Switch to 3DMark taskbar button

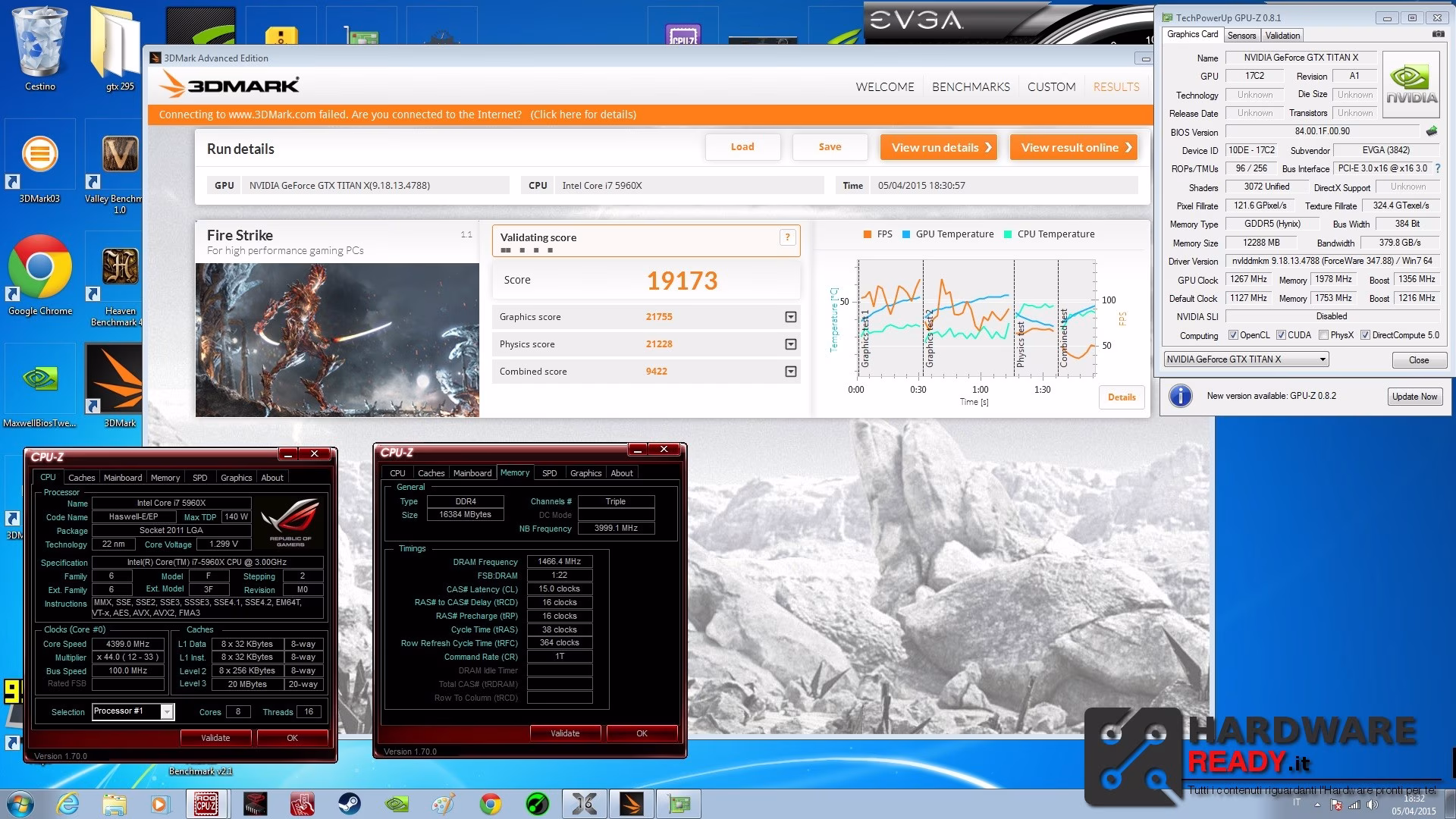click(632, 803)
